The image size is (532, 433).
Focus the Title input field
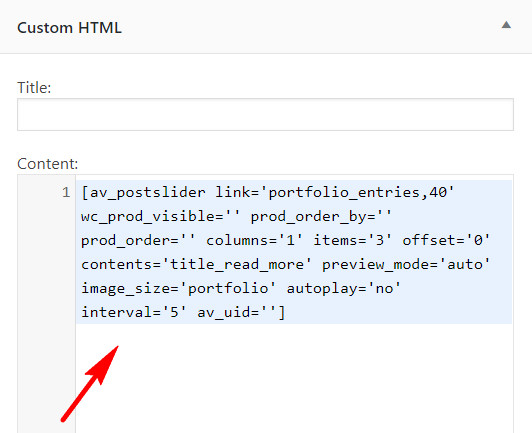pos(265,114)
